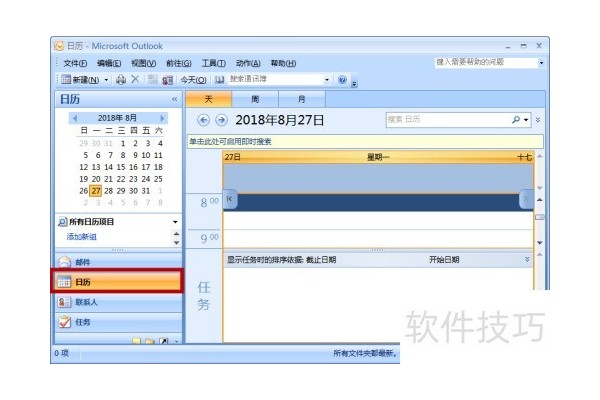Screen dimensions: 600x400
Task: Open the 联系人 navigation button
Action: [x=119, y=302]
